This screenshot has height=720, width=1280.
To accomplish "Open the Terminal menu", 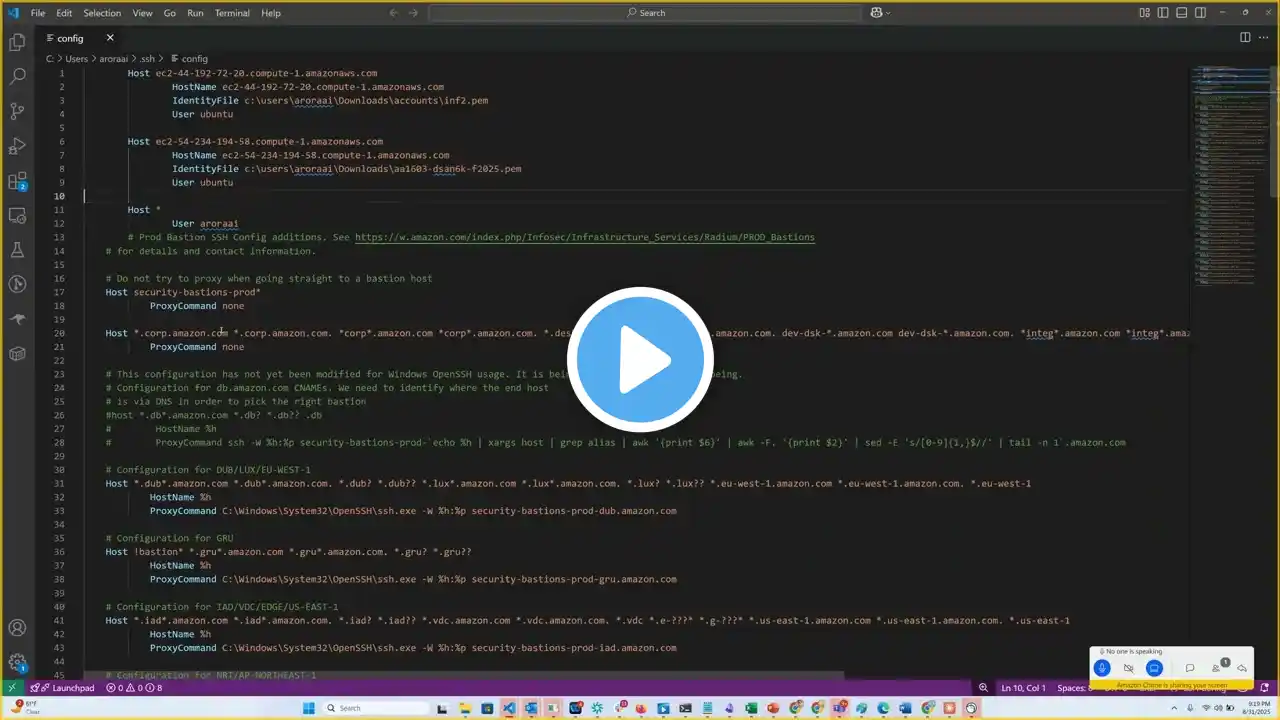I will 232,13.
